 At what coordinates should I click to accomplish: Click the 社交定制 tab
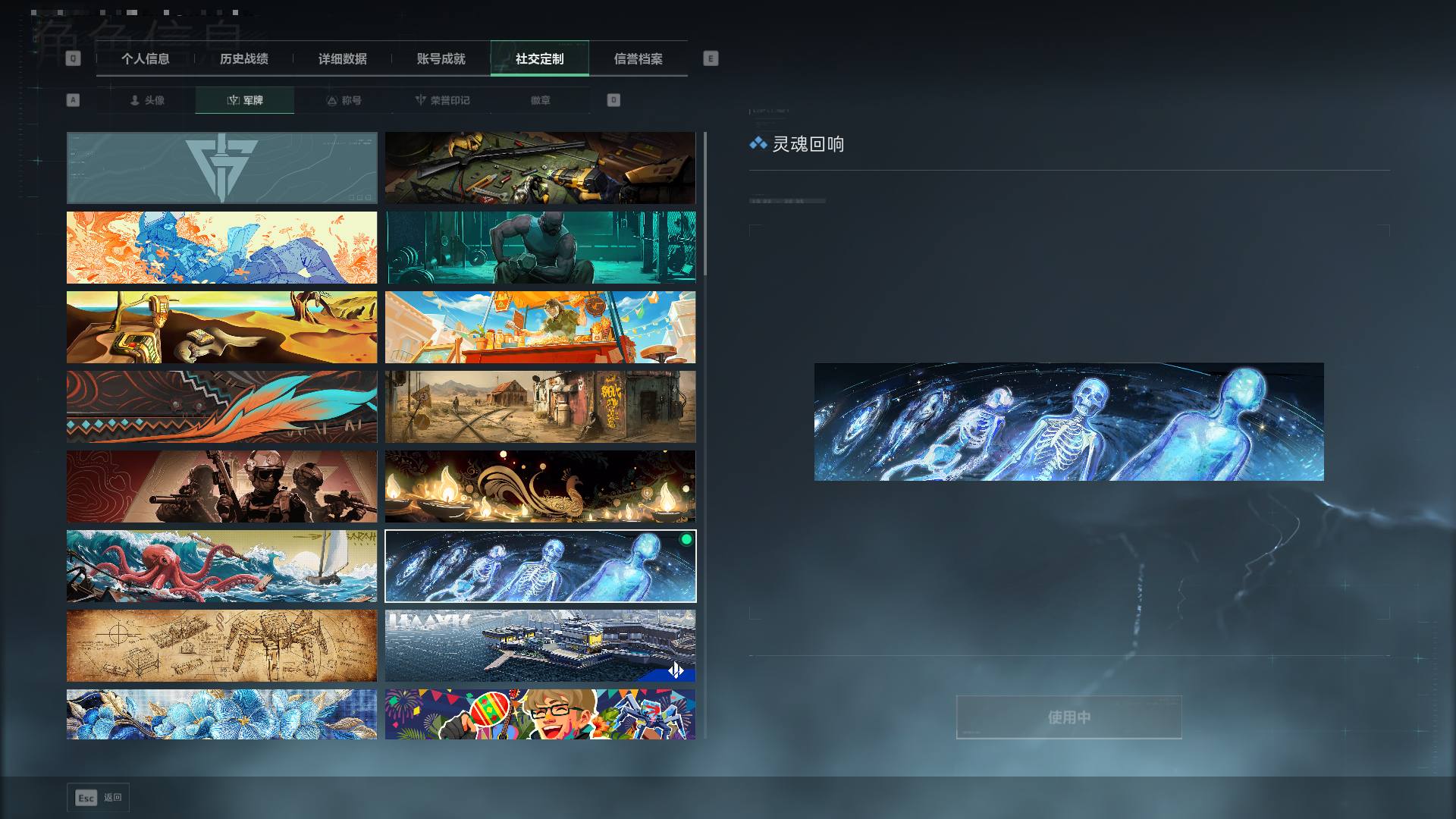pos(540,58)
